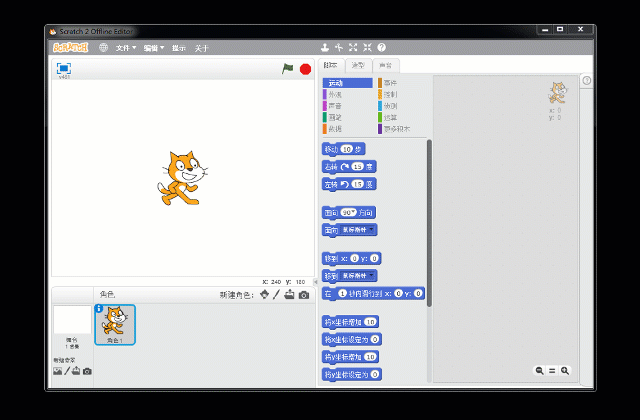The height and width of the screenshot is (420, 640).
Task: Paint a new sprite
Action: click(x=276, y=294)
